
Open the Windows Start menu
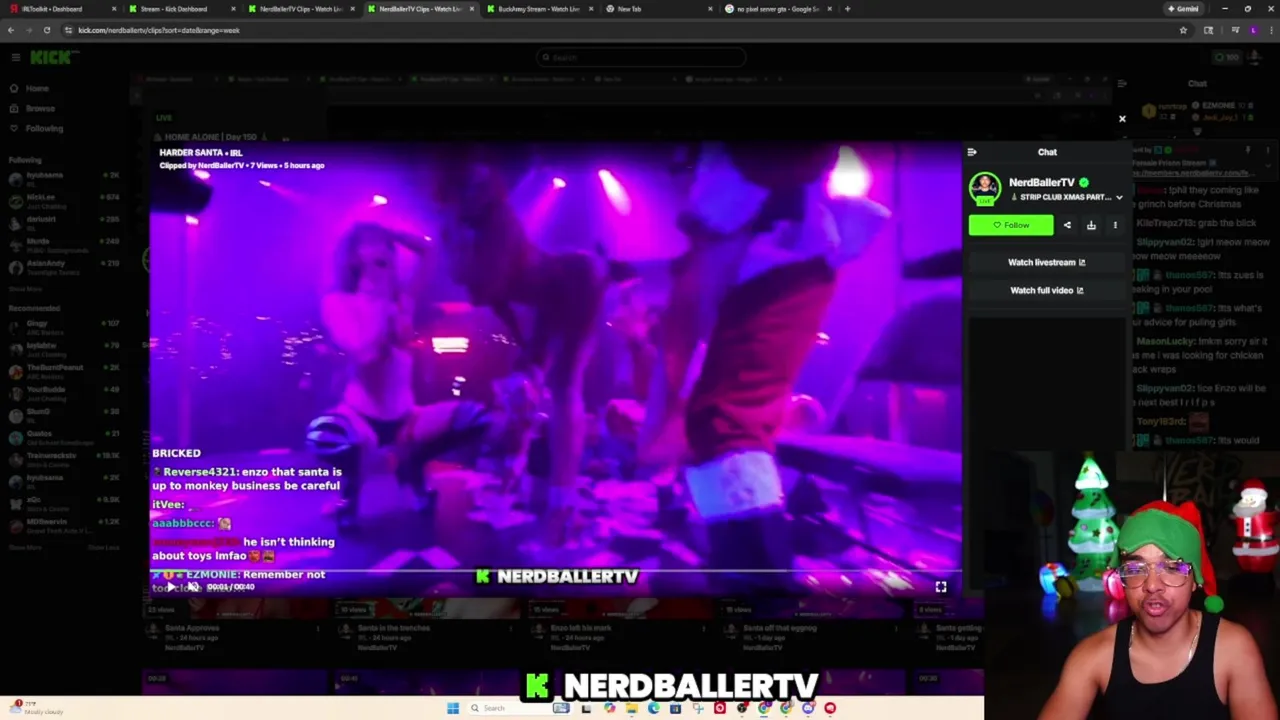pos(453,708)
